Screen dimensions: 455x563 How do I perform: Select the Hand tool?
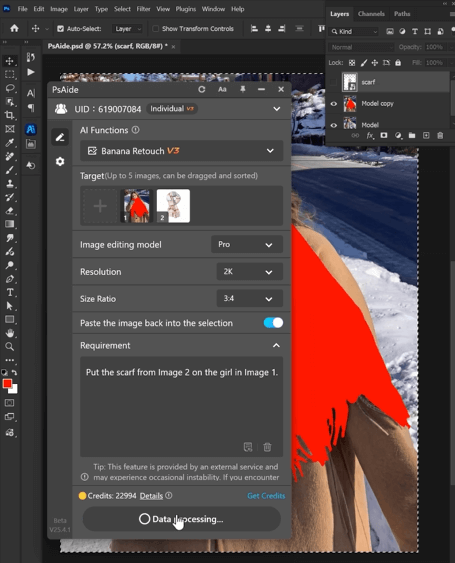tap(10, 333)
